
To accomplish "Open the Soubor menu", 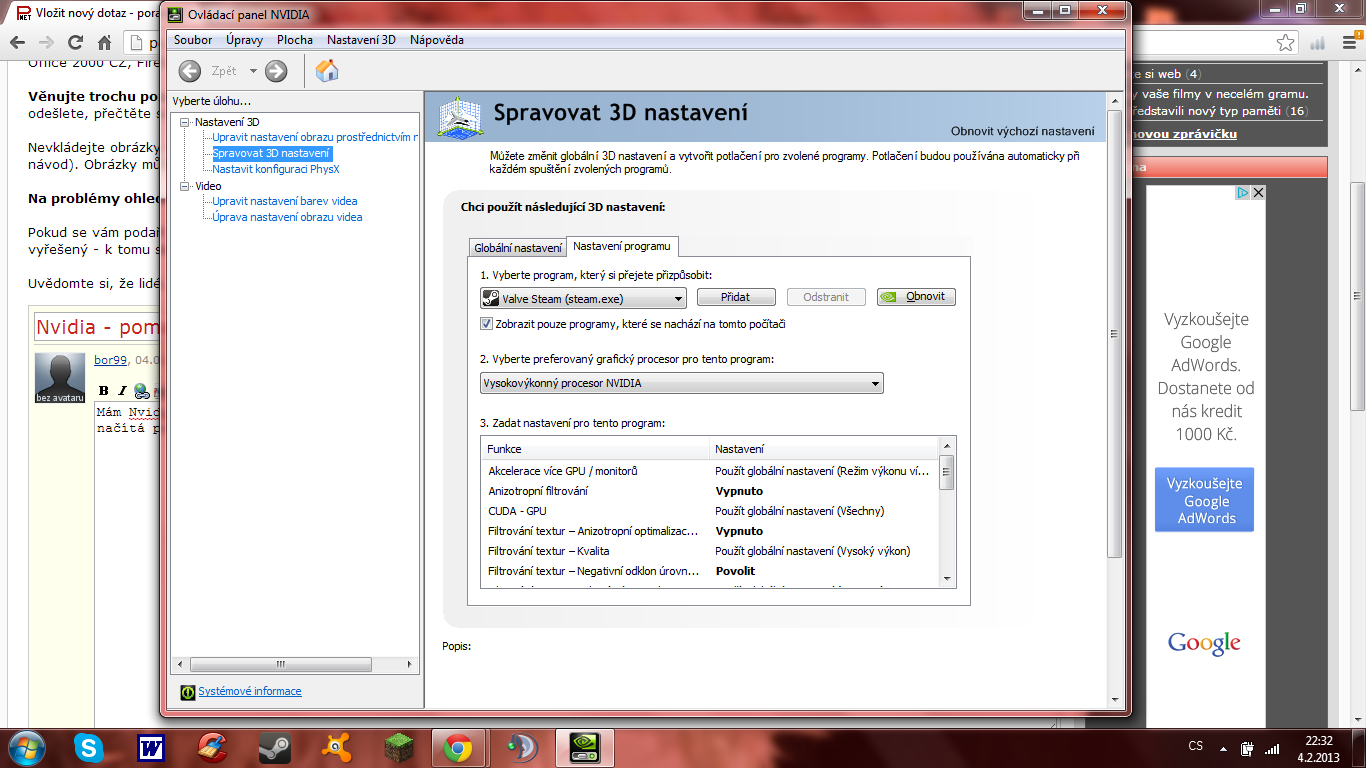I will click(x=193, y=40).
